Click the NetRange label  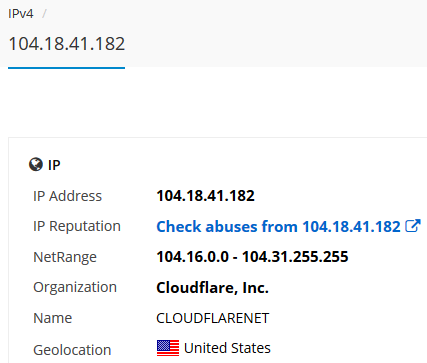click(x=65, y=257)
